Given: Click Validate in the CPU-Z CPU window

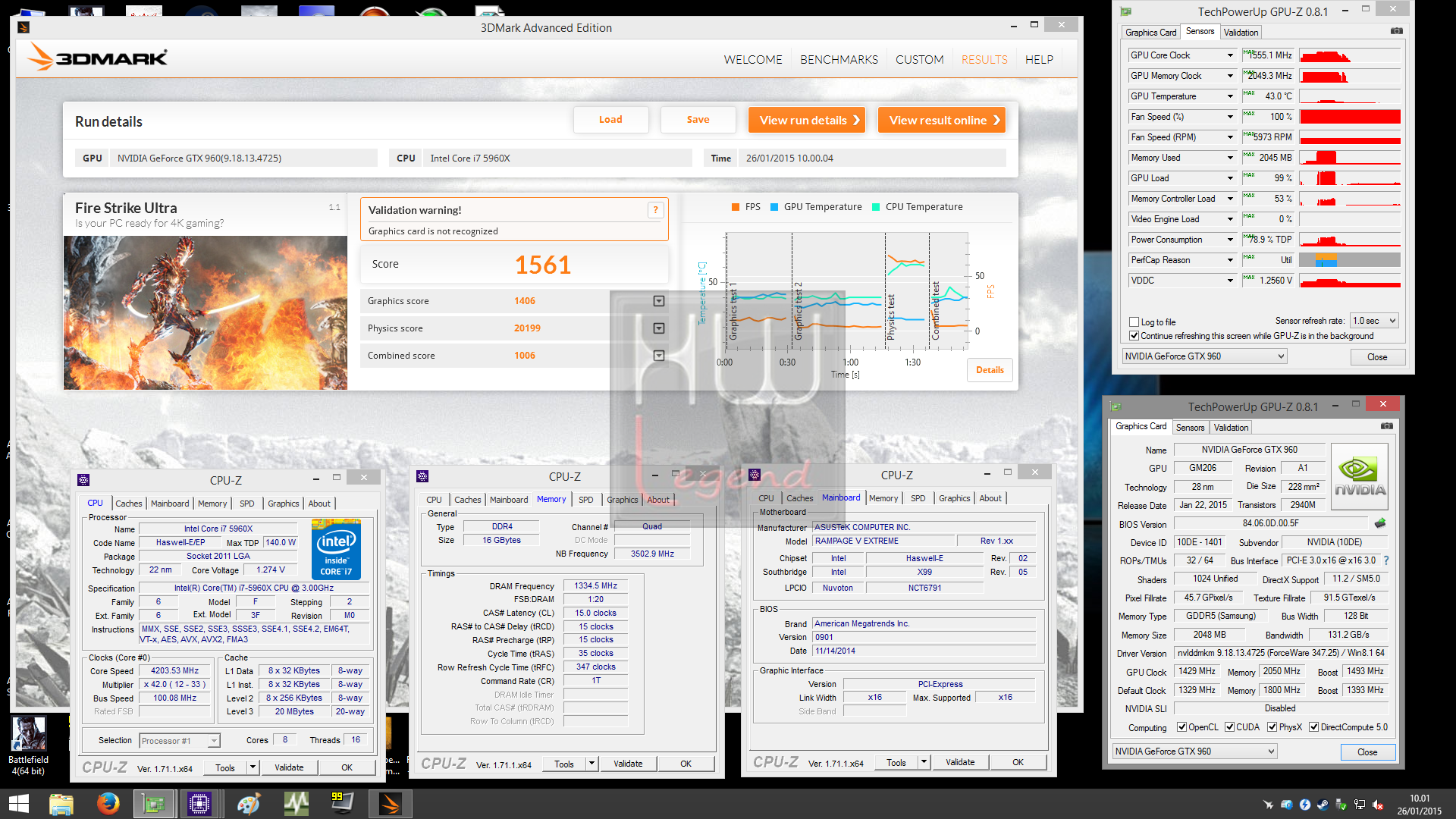Looking at the screenshot, I should 289,767.
